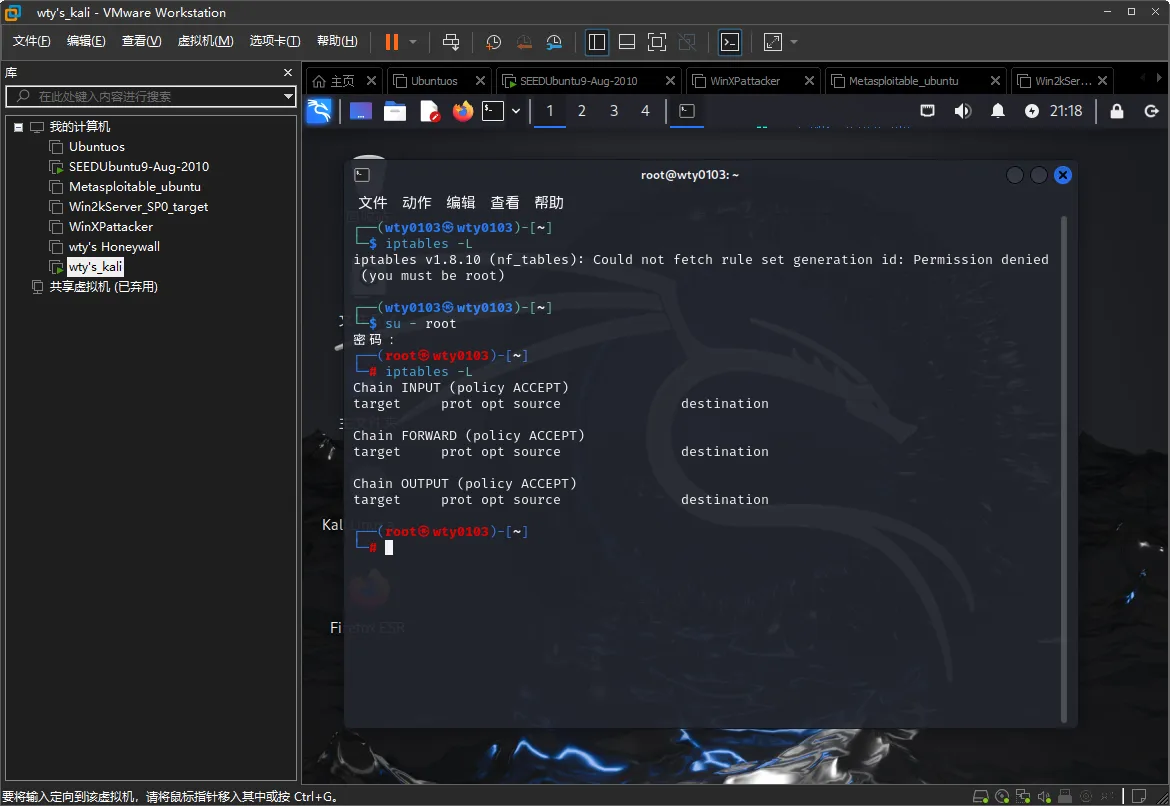Screen dimensions: 1170x806
Task: Revert the VM to its previous snapshot
Action: (524, 43)
